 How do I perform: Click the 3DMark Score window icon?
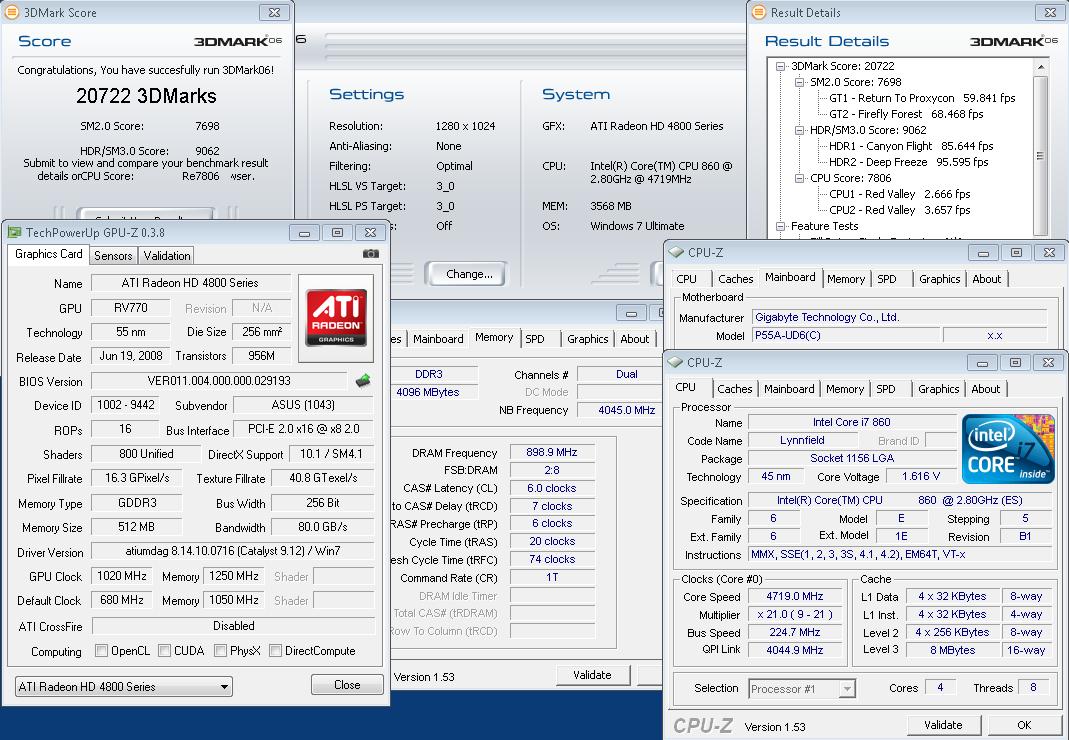(12, 12)
